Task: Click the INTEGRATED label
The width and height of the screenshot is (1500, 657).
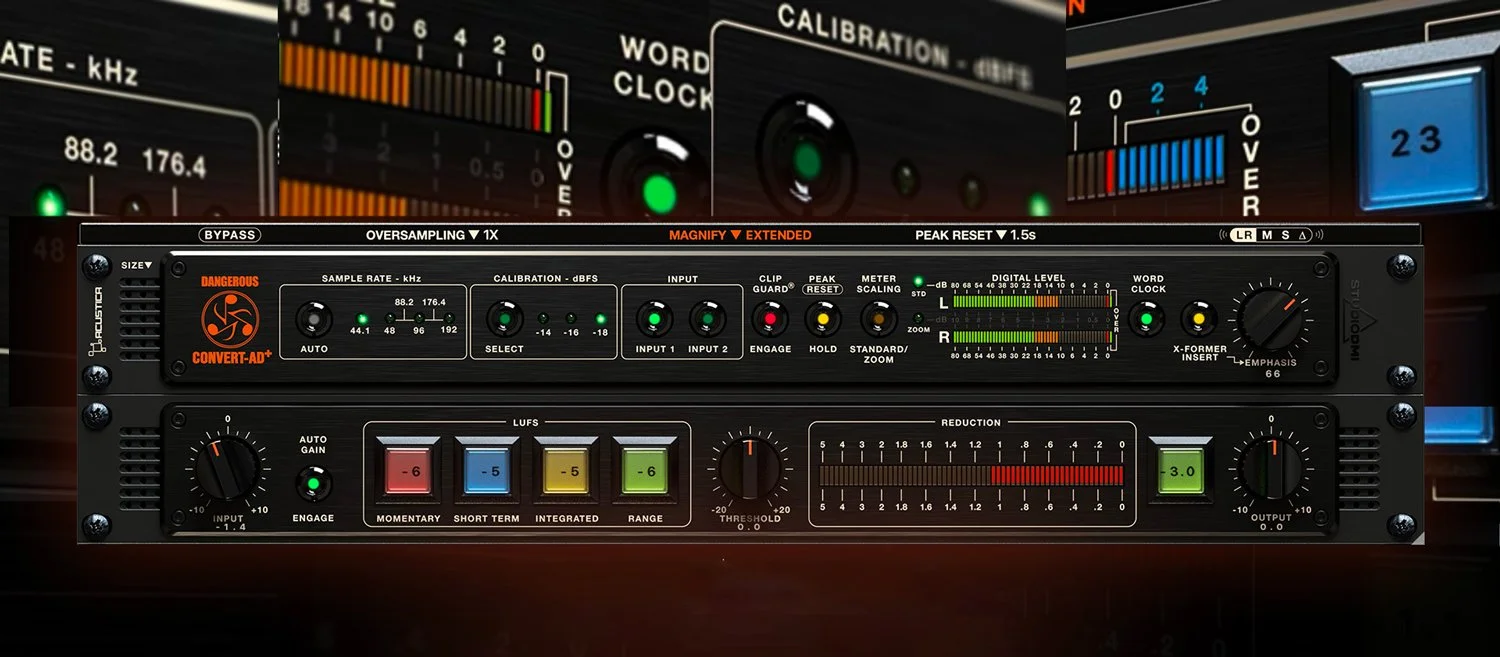Action: (x=566, y=518)
